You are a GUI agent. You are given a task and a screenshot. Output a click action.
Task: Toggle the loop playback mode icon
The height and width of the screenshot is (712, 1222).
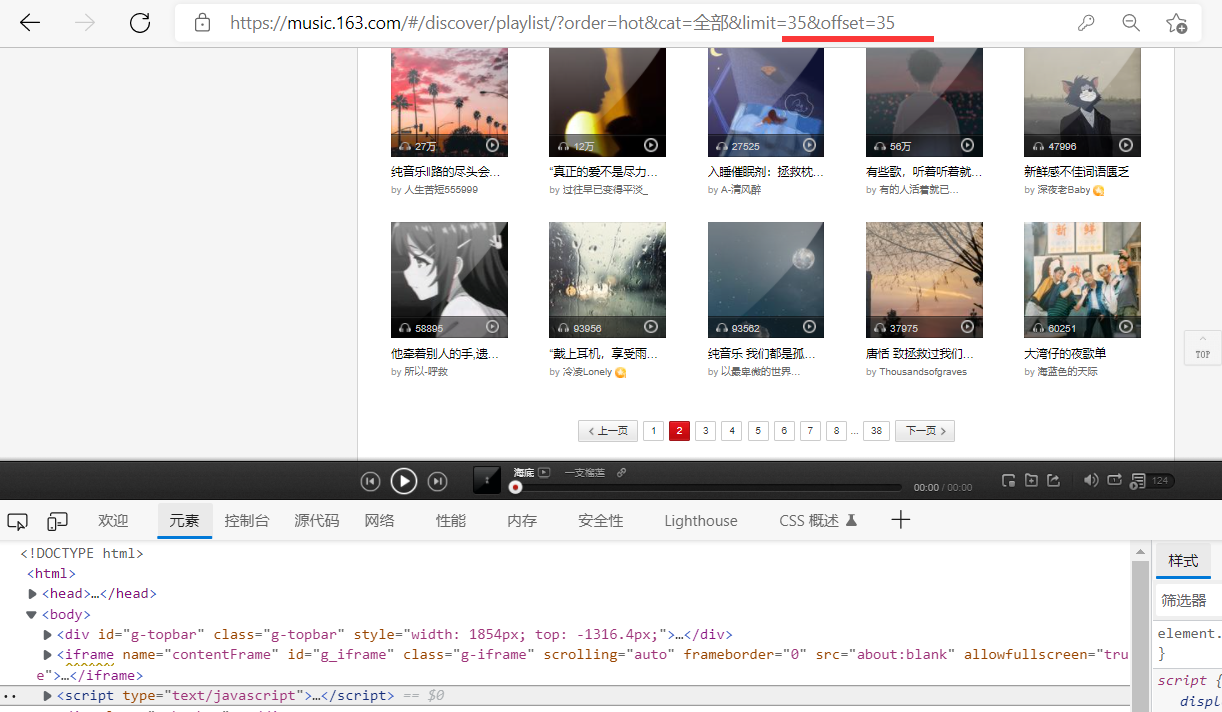[1114, 480]
